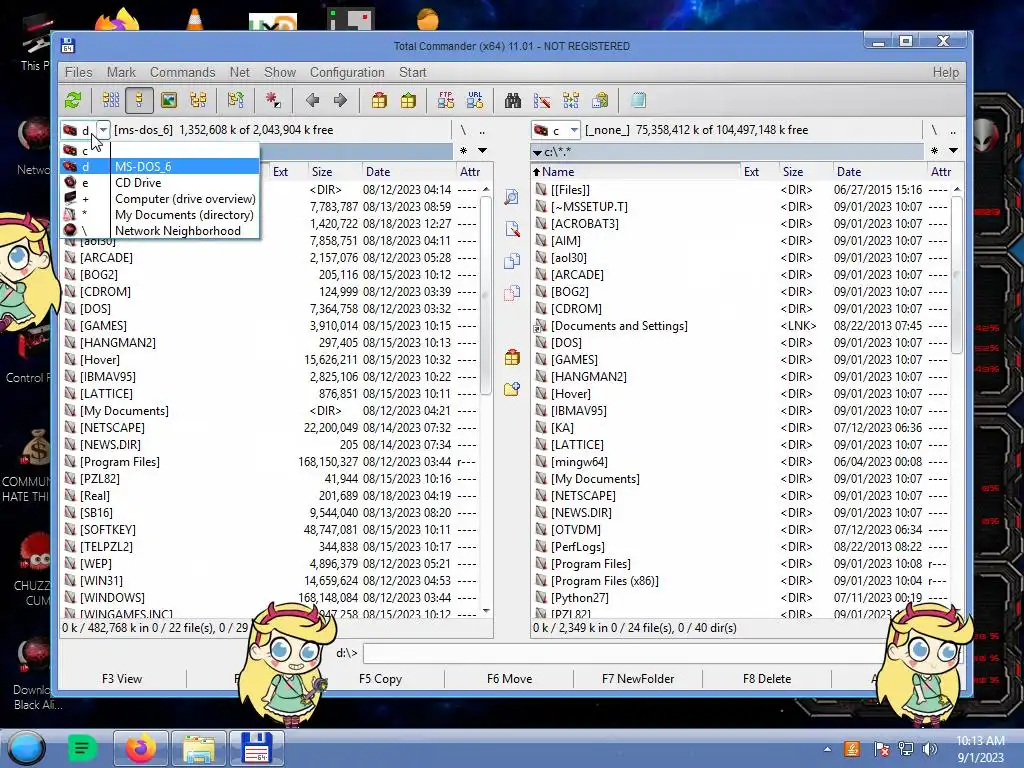The height and width of the screenshot is (768, 1024).
Task: Click the volume icon in the system tray
Action: click(929, 749)
